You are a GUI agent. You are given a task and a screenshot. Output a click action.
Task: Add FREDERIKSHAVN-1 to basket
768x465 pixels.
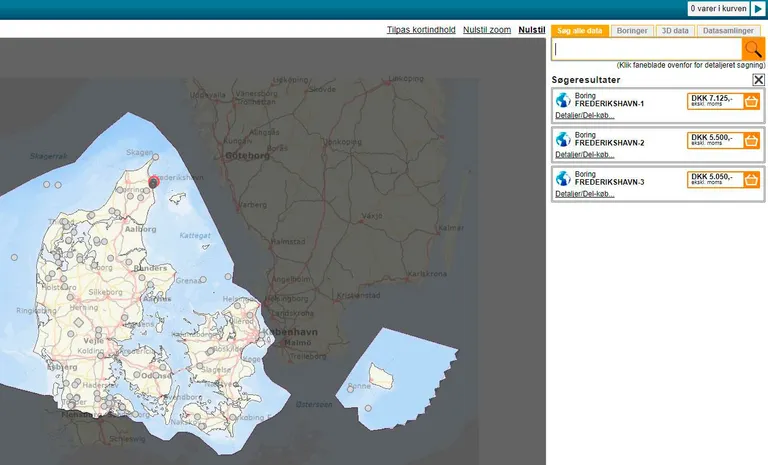[x=752, y=101]
